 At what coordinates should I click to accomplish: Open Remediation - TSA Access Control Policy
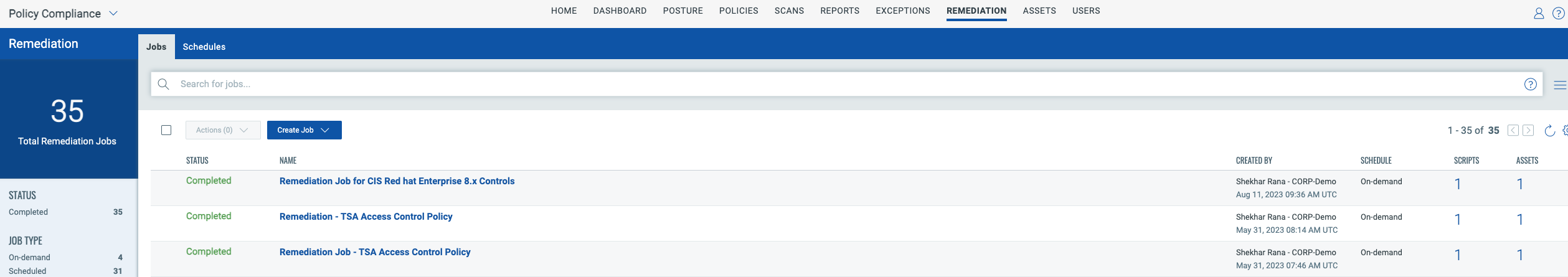click(366, 217)
